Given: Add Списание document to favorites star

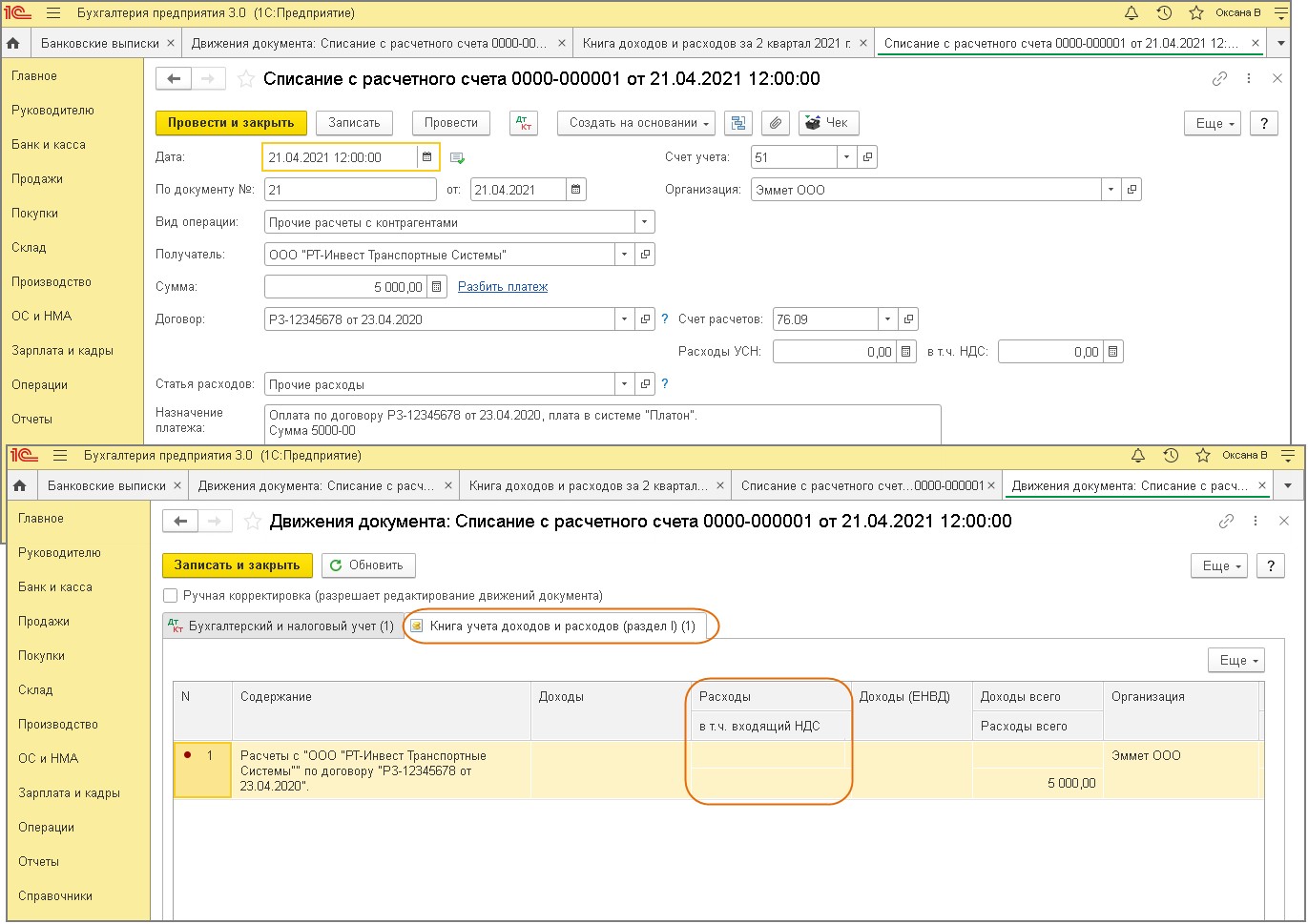Looking at the screenshot, I should 245,79.
